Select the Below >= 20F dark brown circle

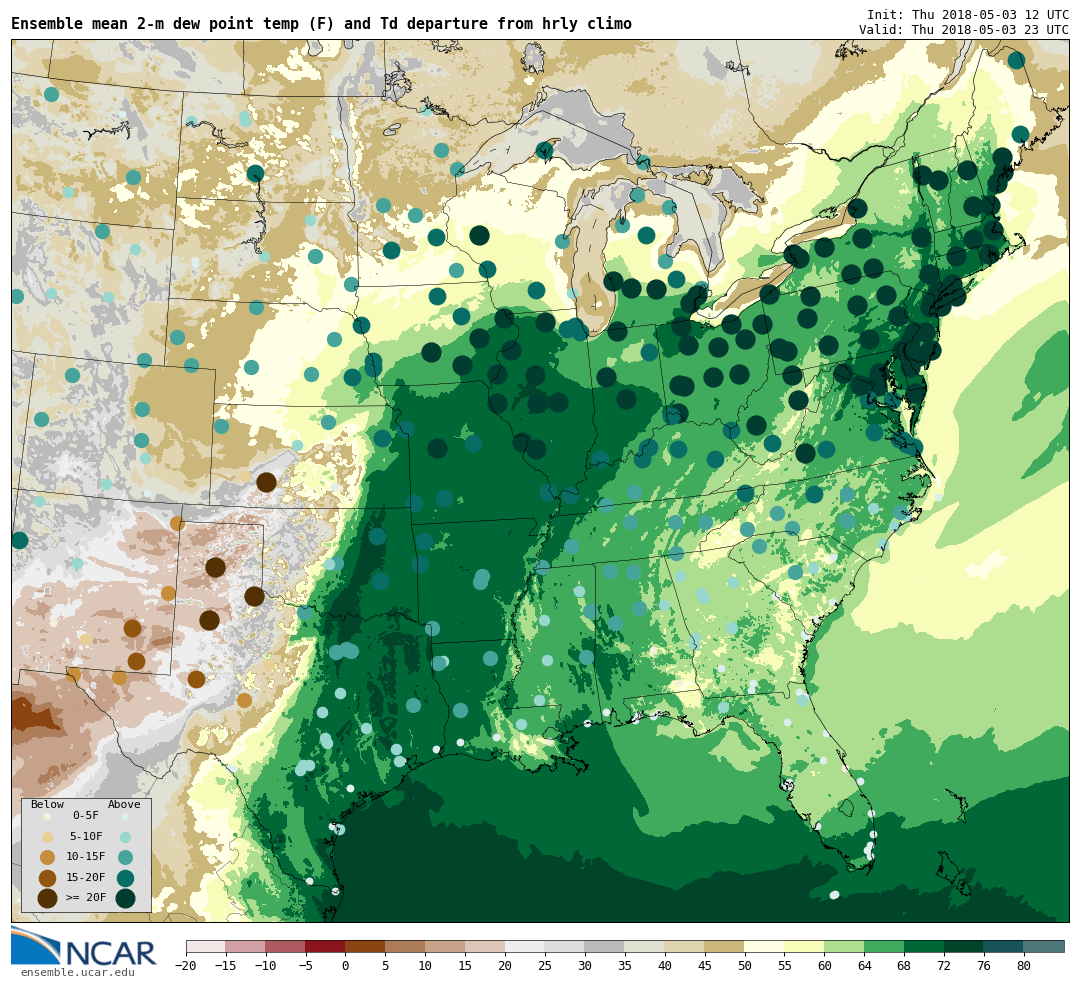click(47, 898)
